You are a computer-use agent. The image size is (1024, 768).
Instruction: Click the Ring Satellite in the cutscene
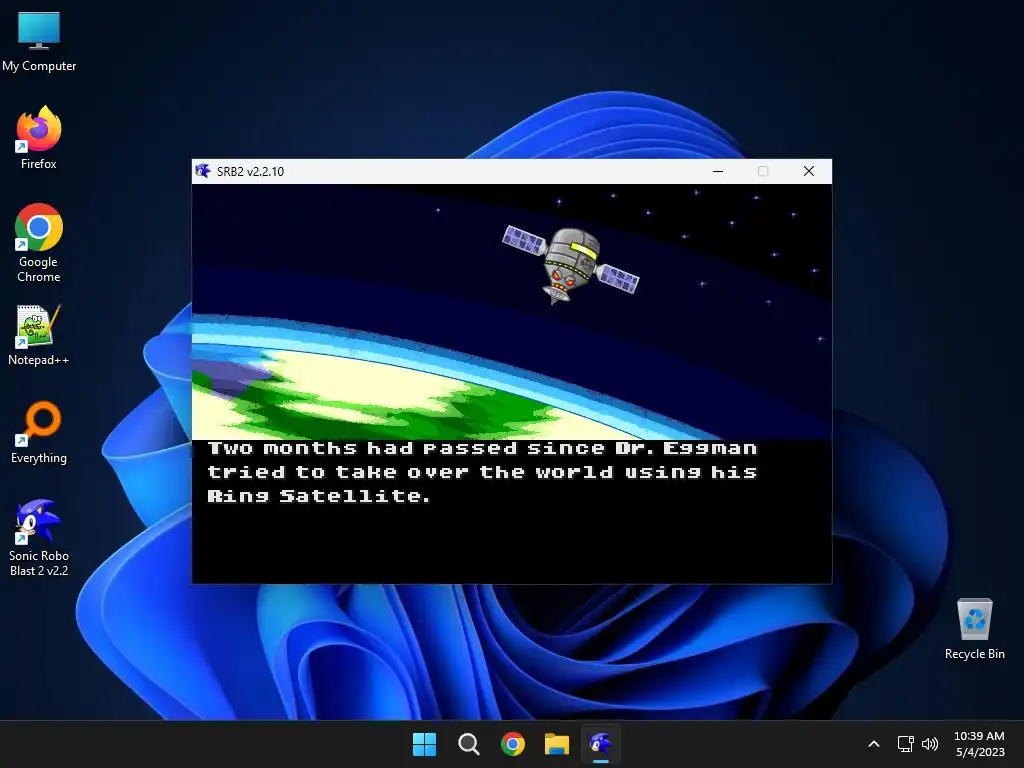[x=571, y=264]
